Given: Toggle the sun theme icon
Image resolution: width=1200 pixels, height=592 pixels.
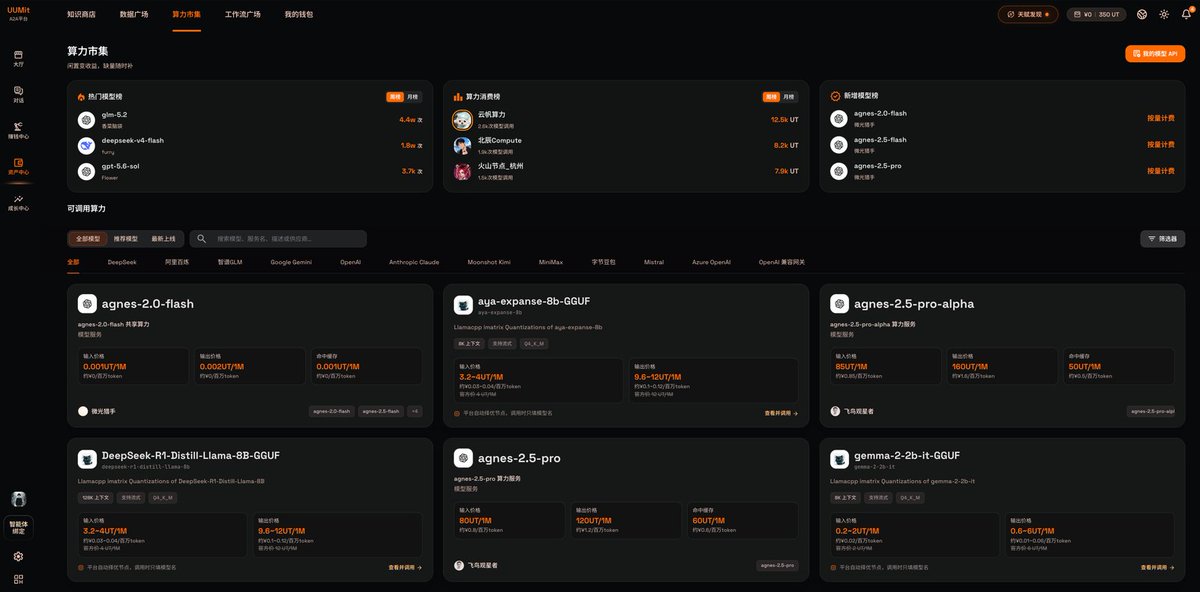Looking at the screenshot, I should 1164,14.
